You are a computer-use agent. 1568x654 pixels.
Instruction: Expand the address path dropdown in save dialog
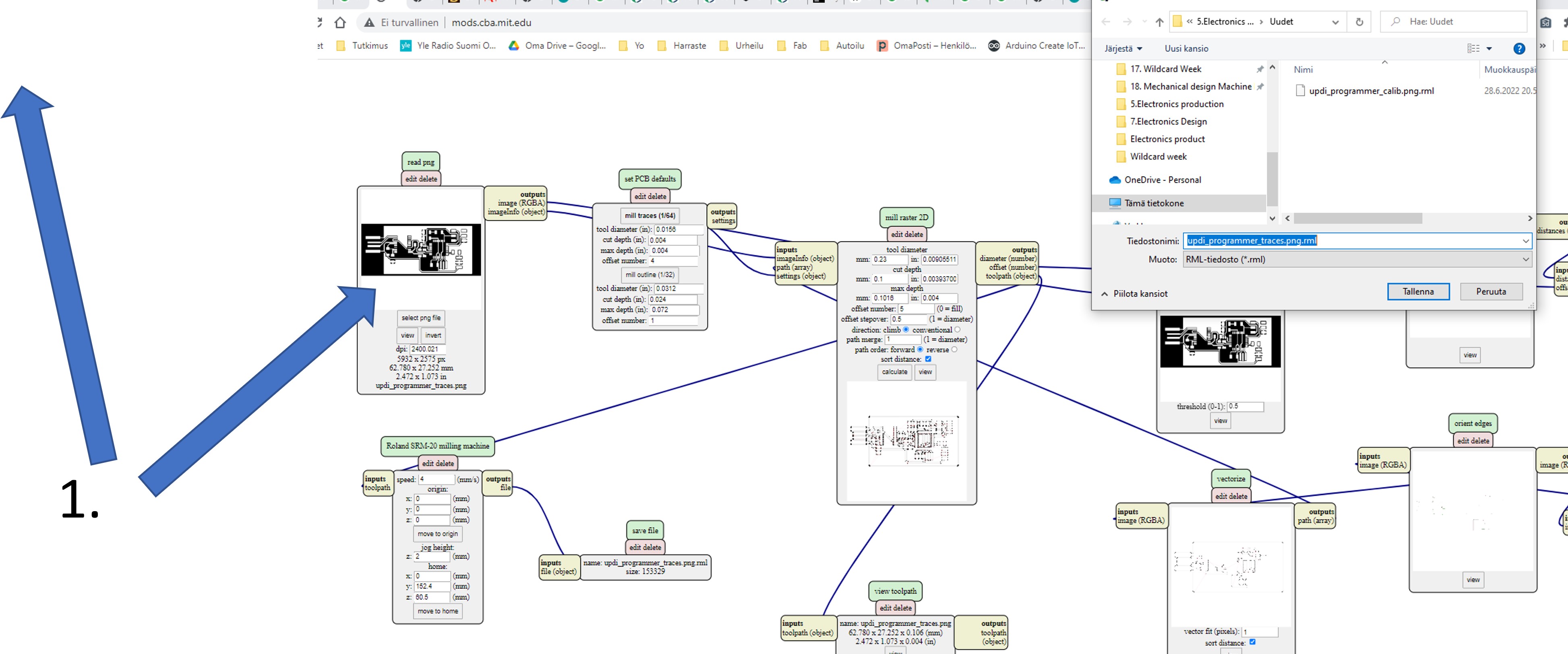coord(1335,23)
